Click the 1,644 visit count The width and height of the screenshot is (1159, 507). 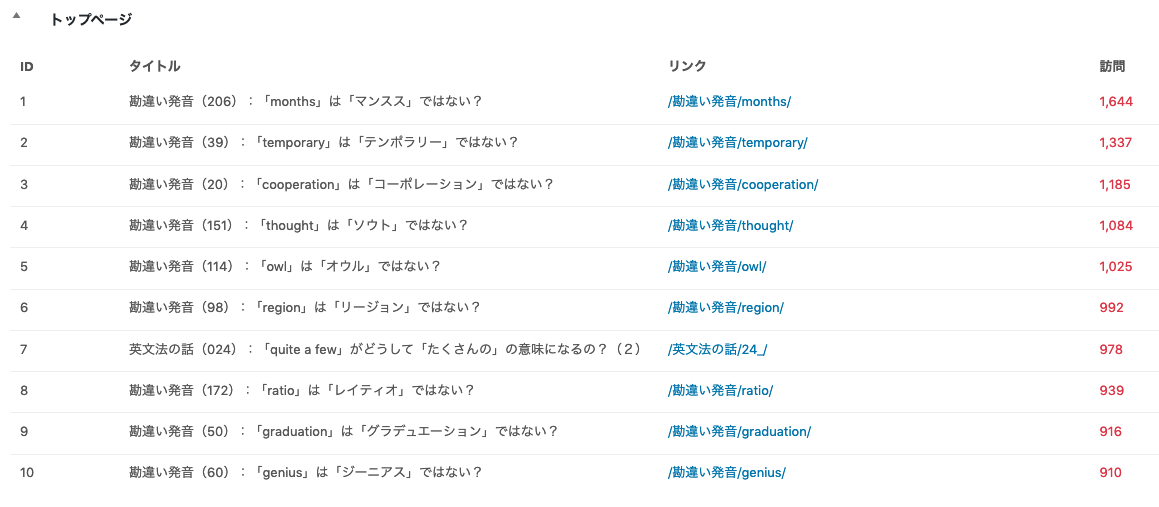(x=1116, y=101)
